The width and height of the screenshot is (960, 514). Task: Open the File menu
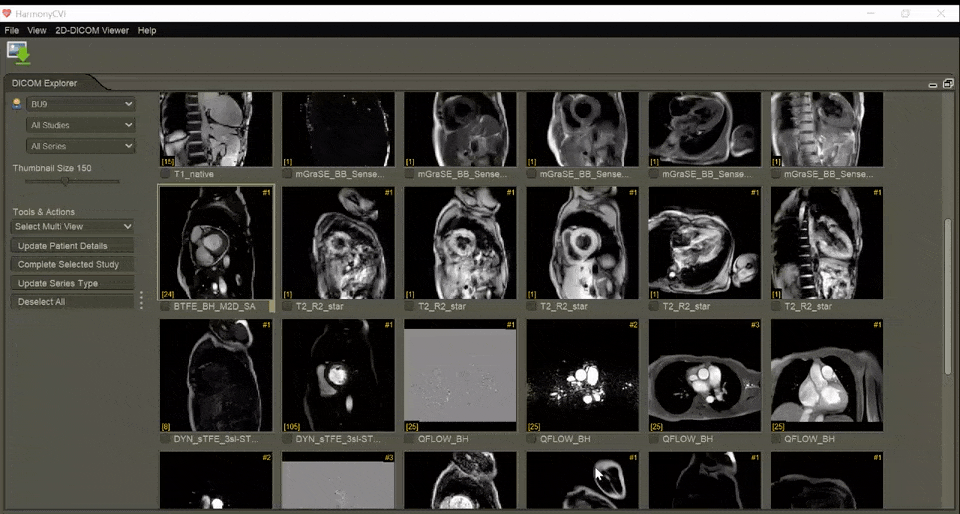click(12, 30)
